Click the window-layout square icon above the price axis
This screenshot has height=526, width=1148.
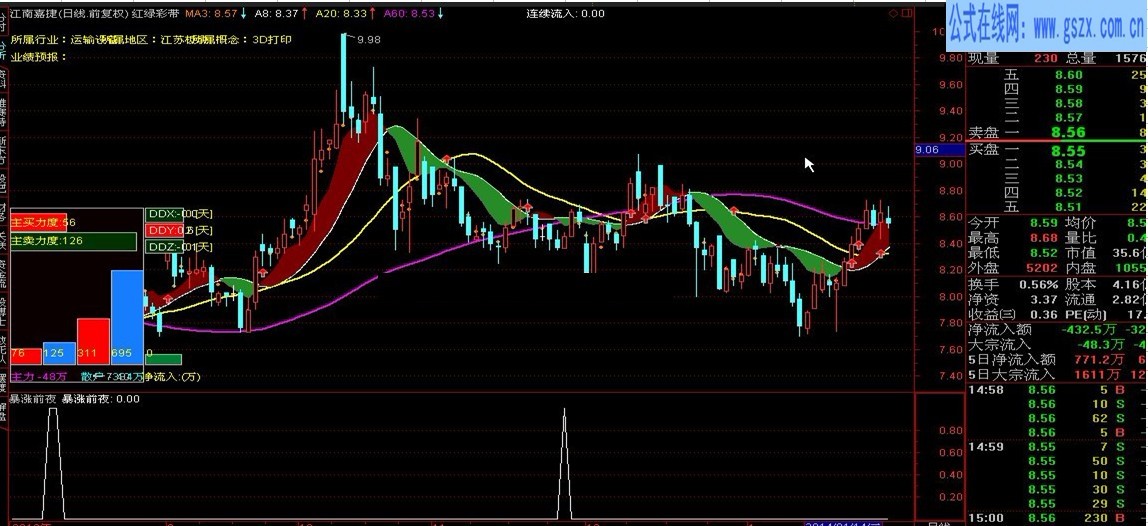coord(908,13)
